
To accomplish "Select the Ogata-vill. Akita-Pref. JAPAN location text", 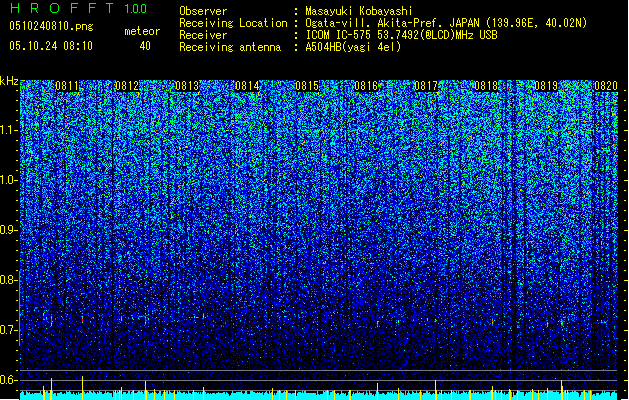I will 446,23.
